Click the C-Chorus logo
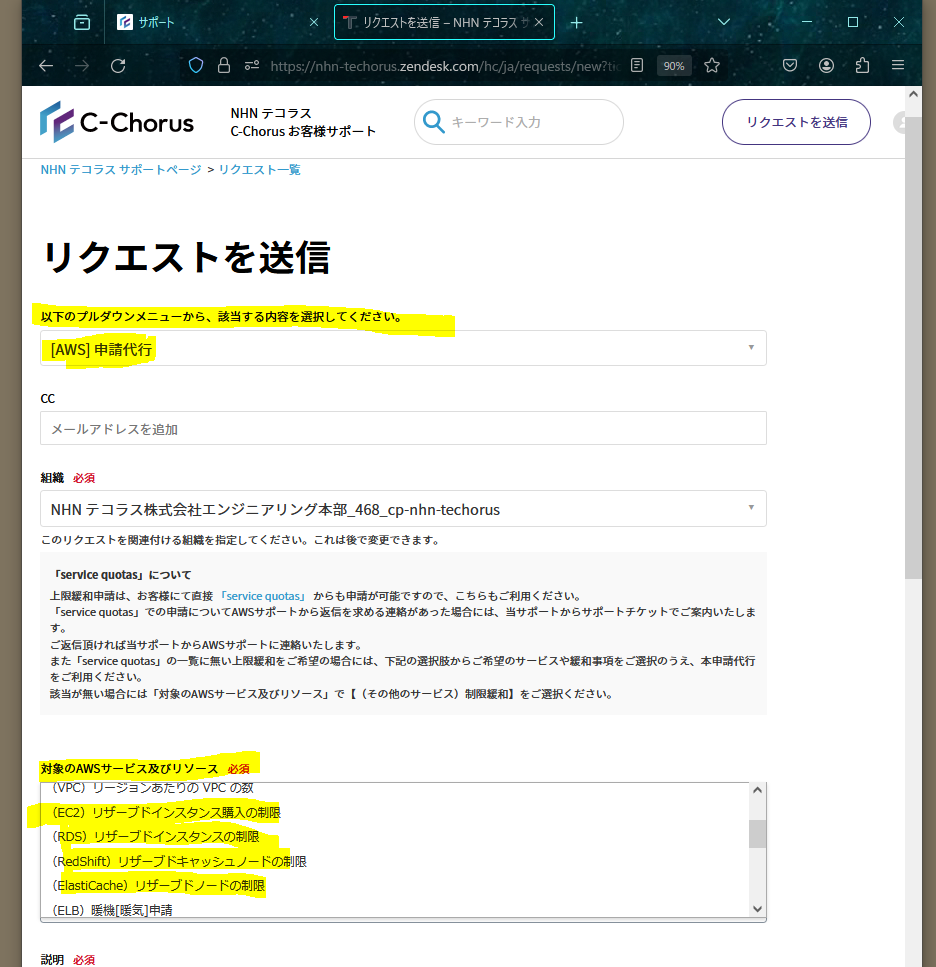Image resolution: width=936 pixels, height=967 pixels. tap(117, 122)
